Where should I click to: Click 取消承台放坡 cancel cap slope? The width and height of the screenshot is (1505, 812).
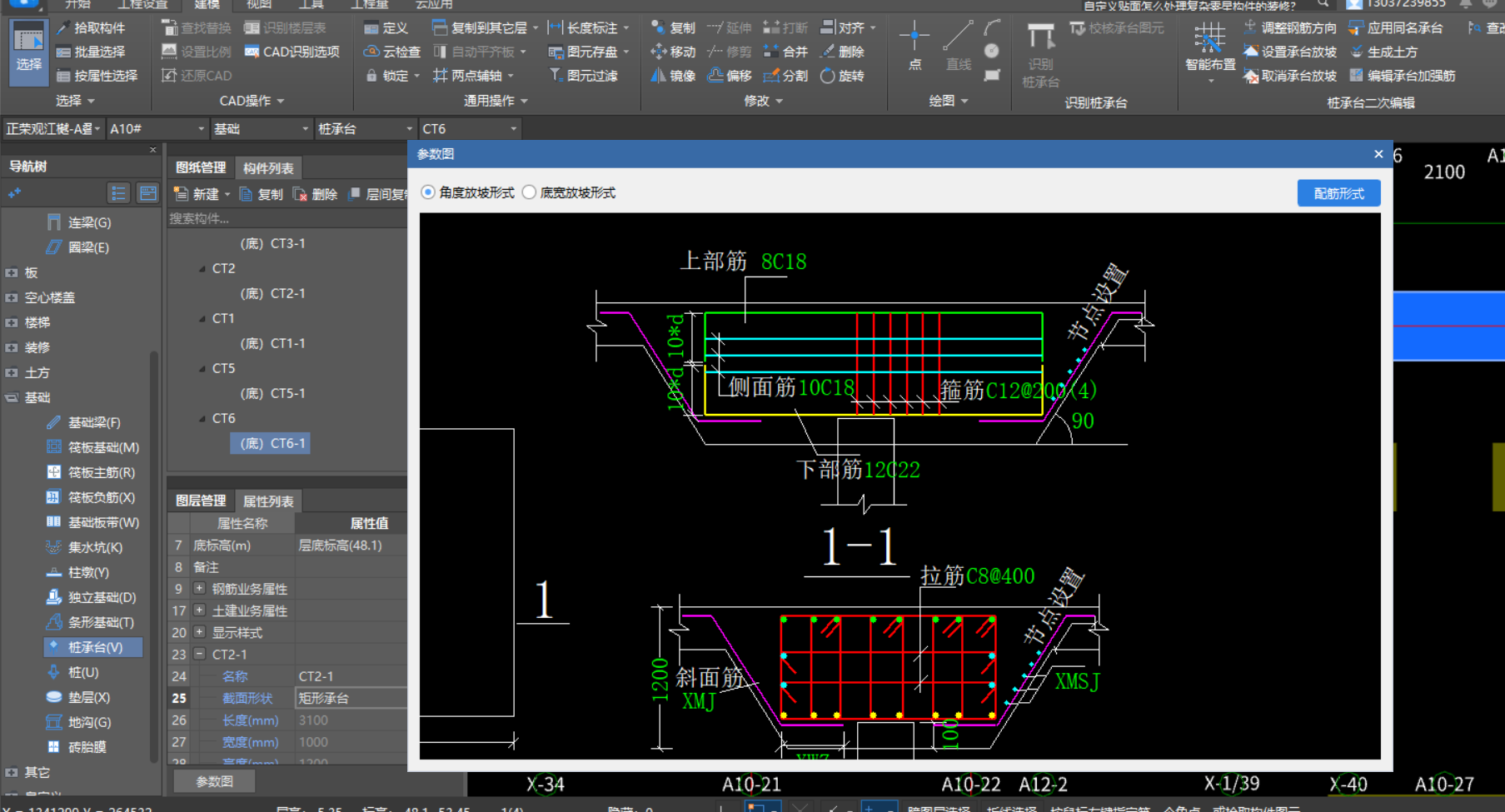[1290, 76]
